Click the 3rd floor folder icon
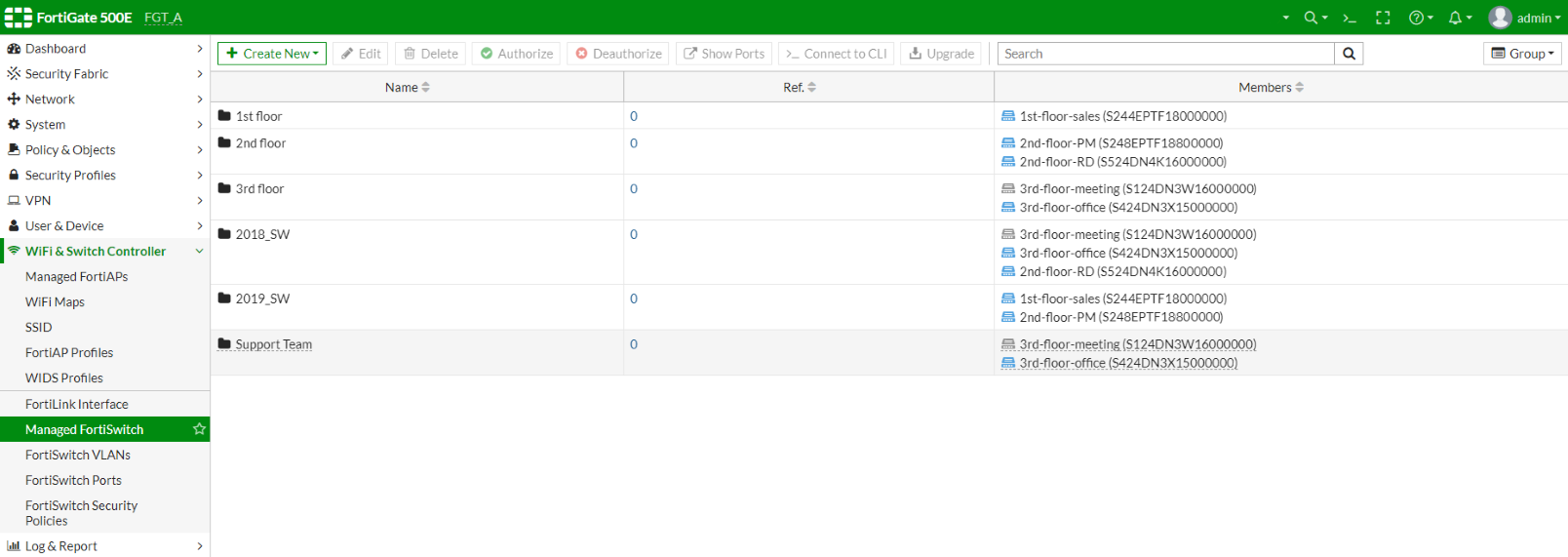The width and height of the screenshot is (1568, 557). [x=224, y=188]
